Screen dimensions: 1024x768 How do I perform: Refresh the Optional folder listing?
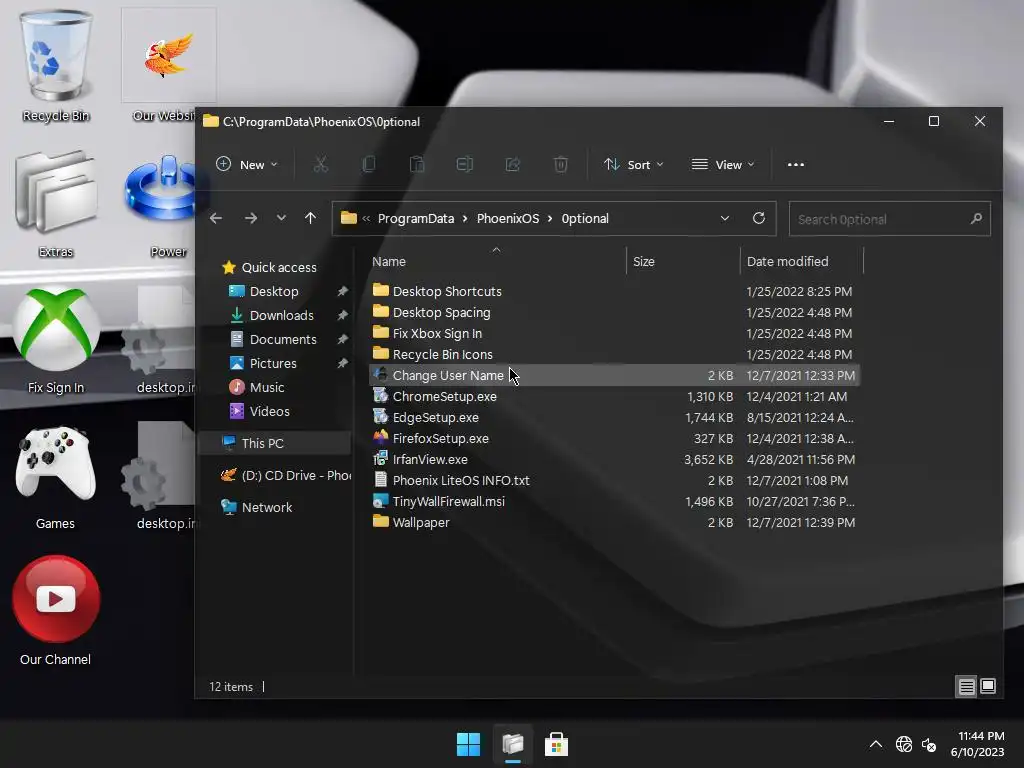coord(758,218)
